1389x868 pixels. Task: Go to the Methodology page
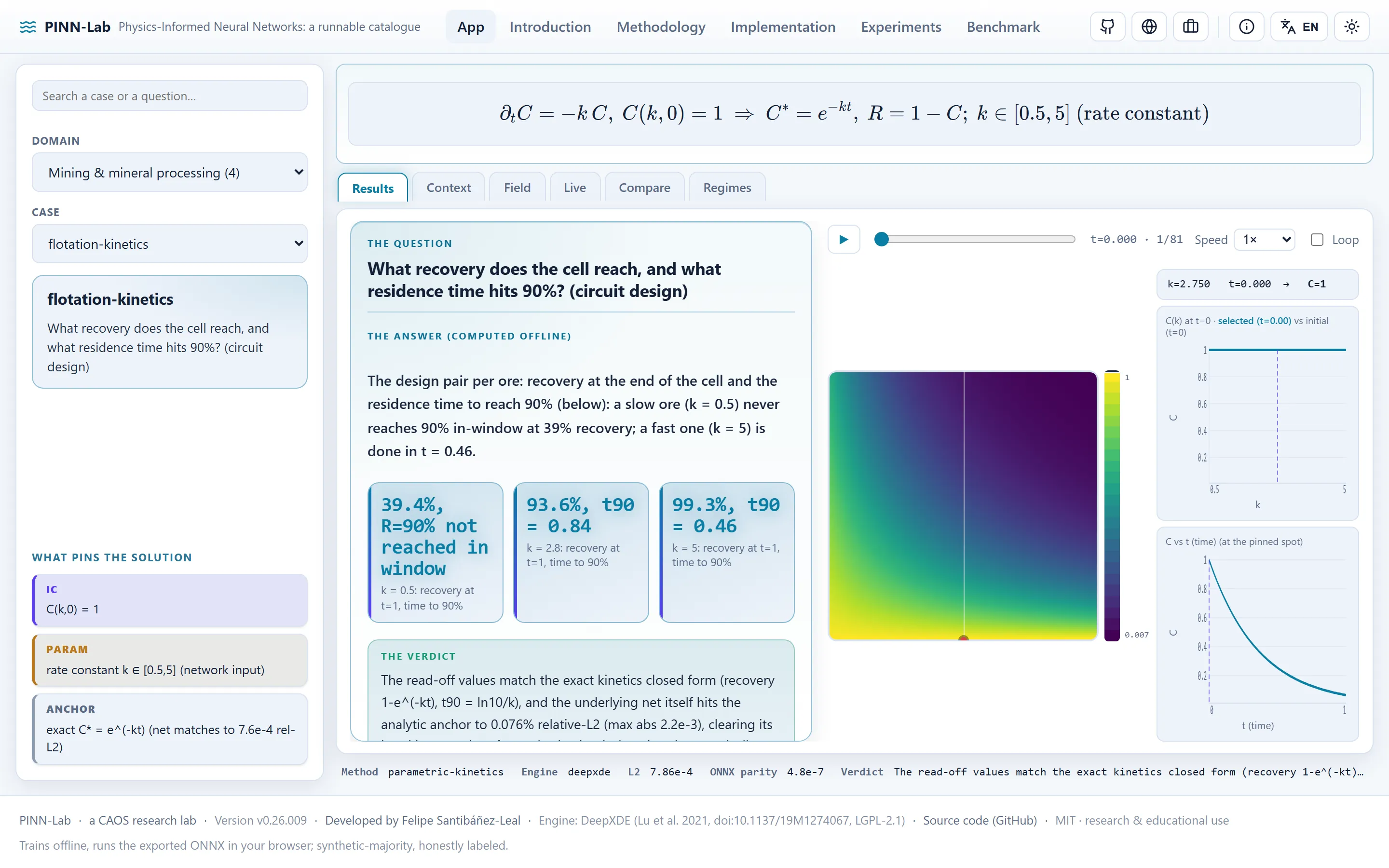[661, 27]
